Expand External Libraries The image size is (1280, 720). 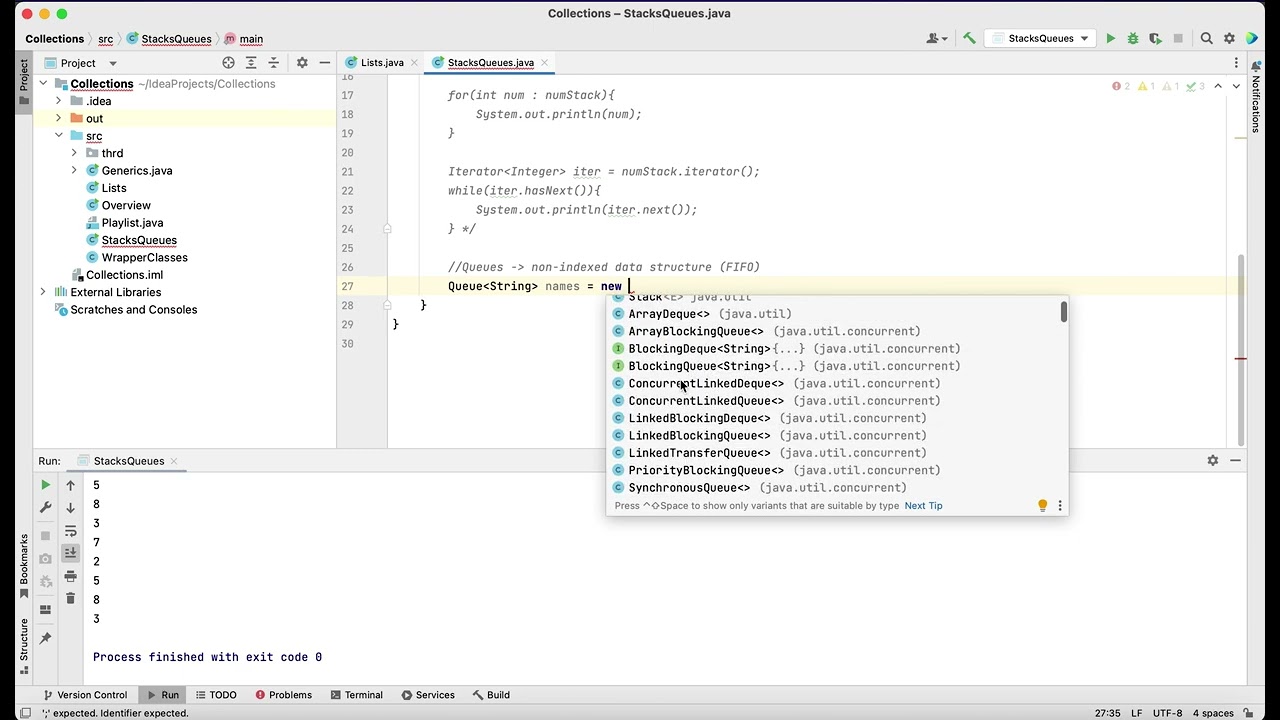(x=43, y=292)
